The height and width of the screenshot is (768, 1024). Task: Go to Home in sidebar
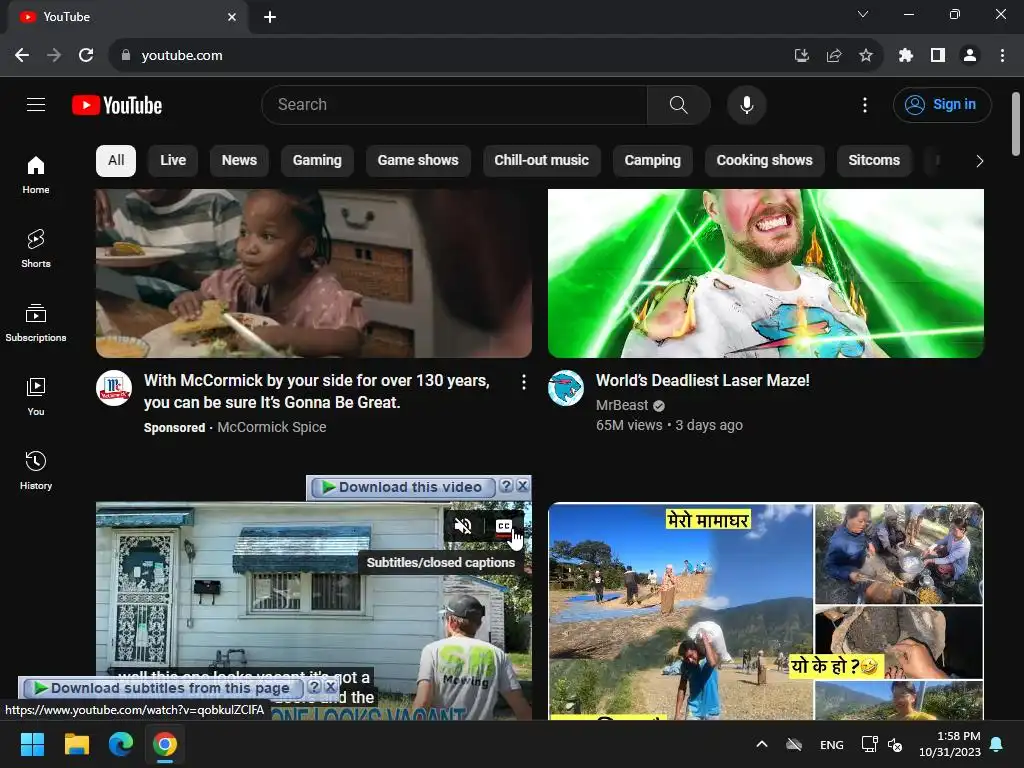[x=36, y=175]
